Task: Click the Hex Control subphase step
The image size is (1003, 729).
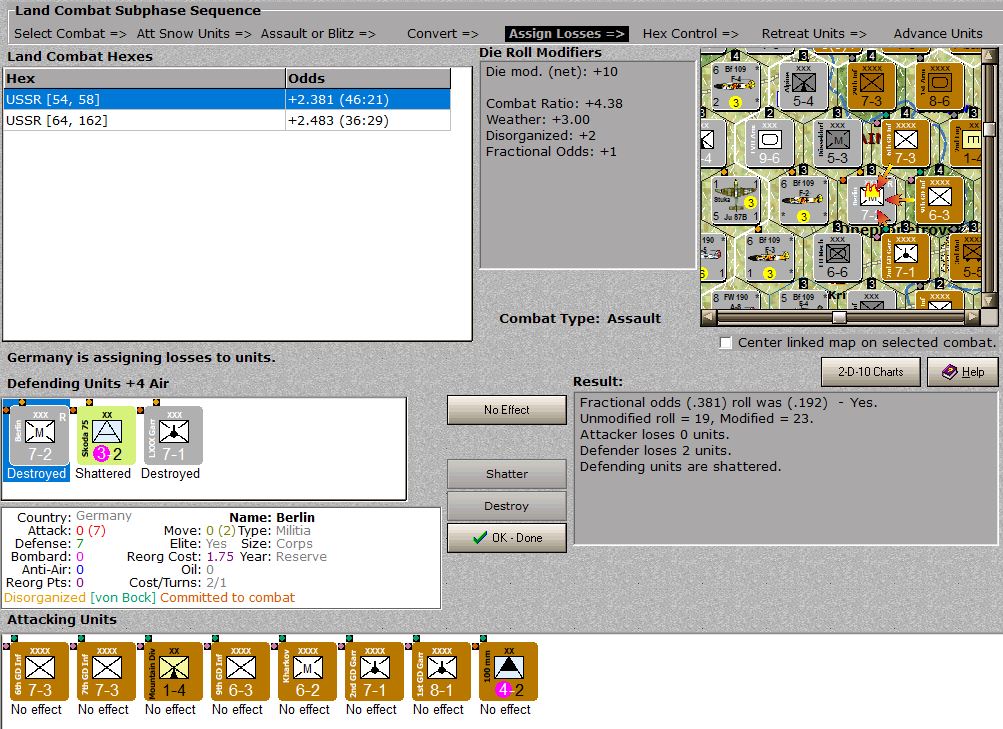Action: pyautogui.click(x=690, y=34)
